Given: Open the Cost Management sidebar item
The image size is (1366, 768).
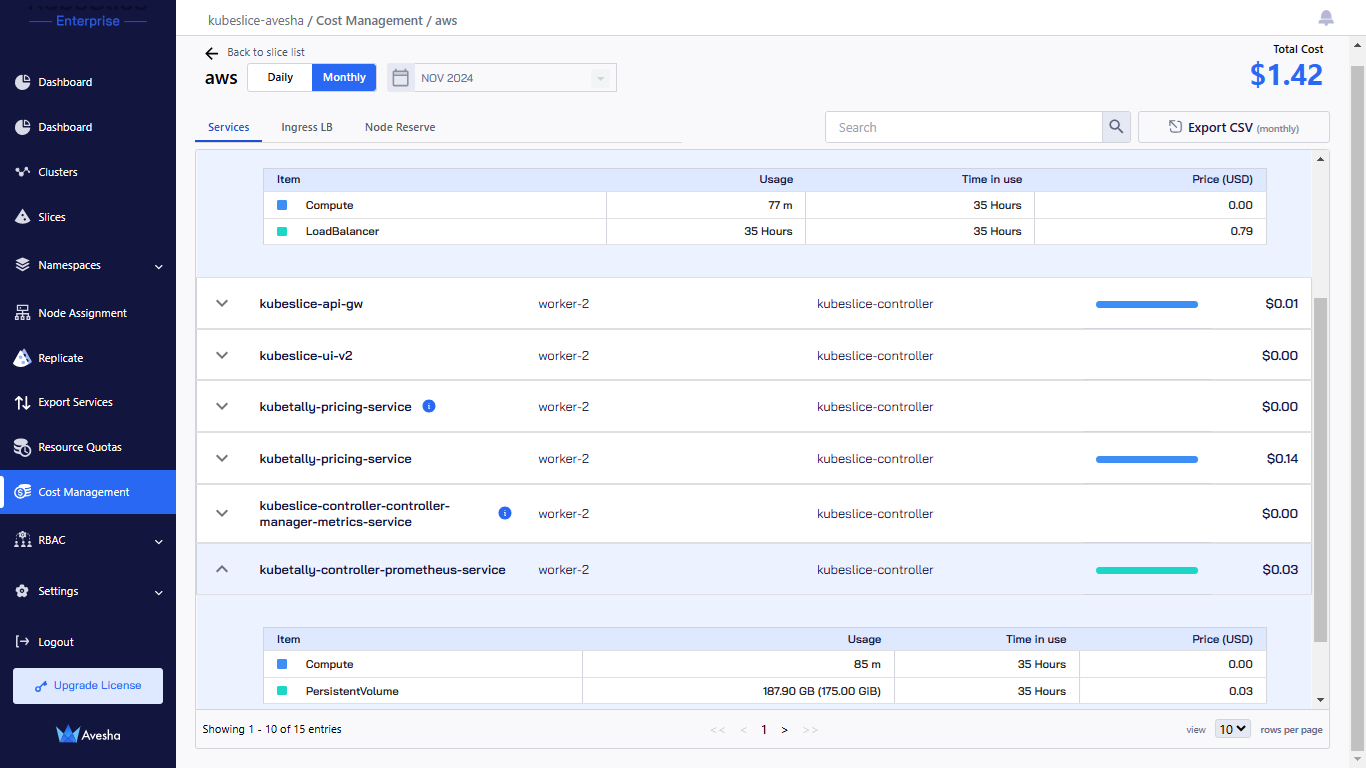Looking at the screenshot, I should coord(88,492).
